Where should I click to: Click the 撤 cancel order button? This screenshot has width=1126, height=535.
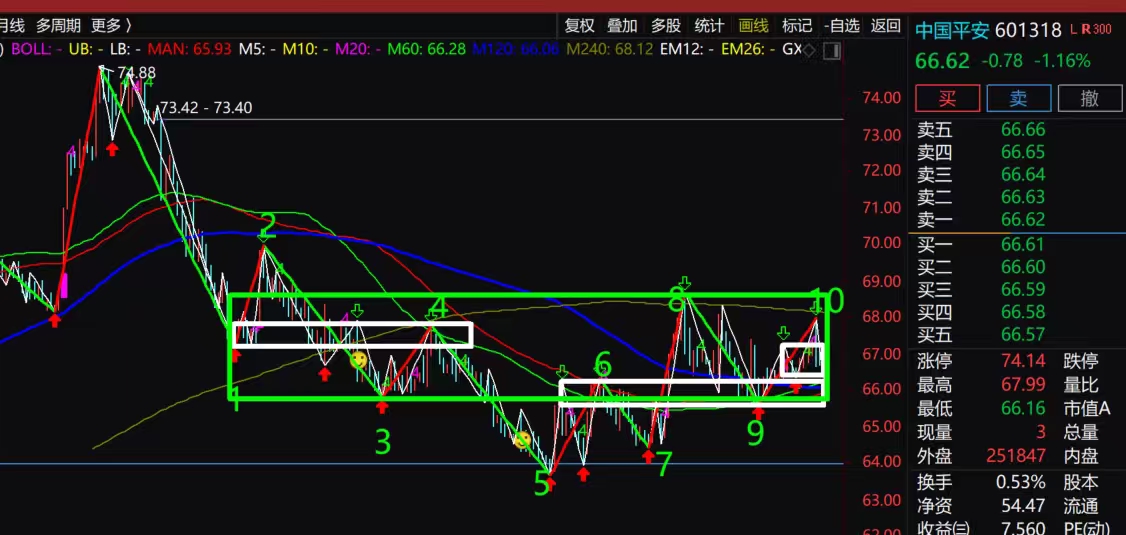point(1089,98)
